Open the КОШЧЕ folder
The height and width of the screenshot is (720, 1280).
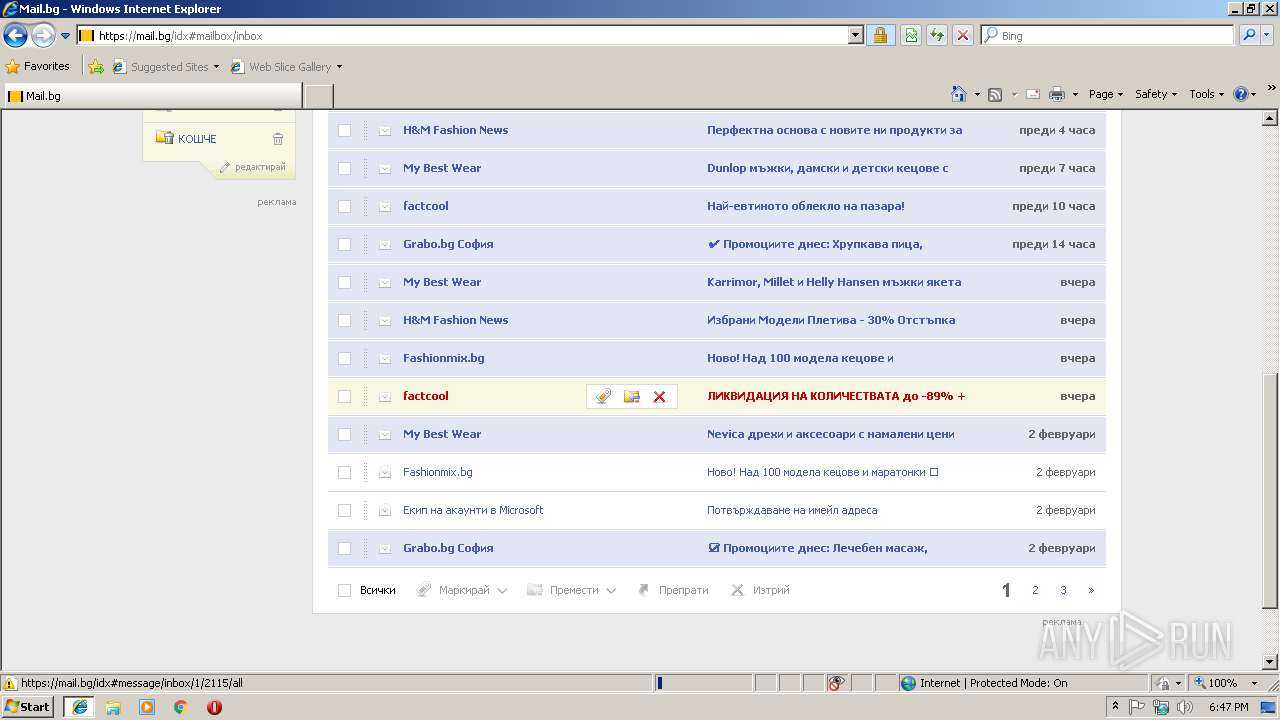197,139
